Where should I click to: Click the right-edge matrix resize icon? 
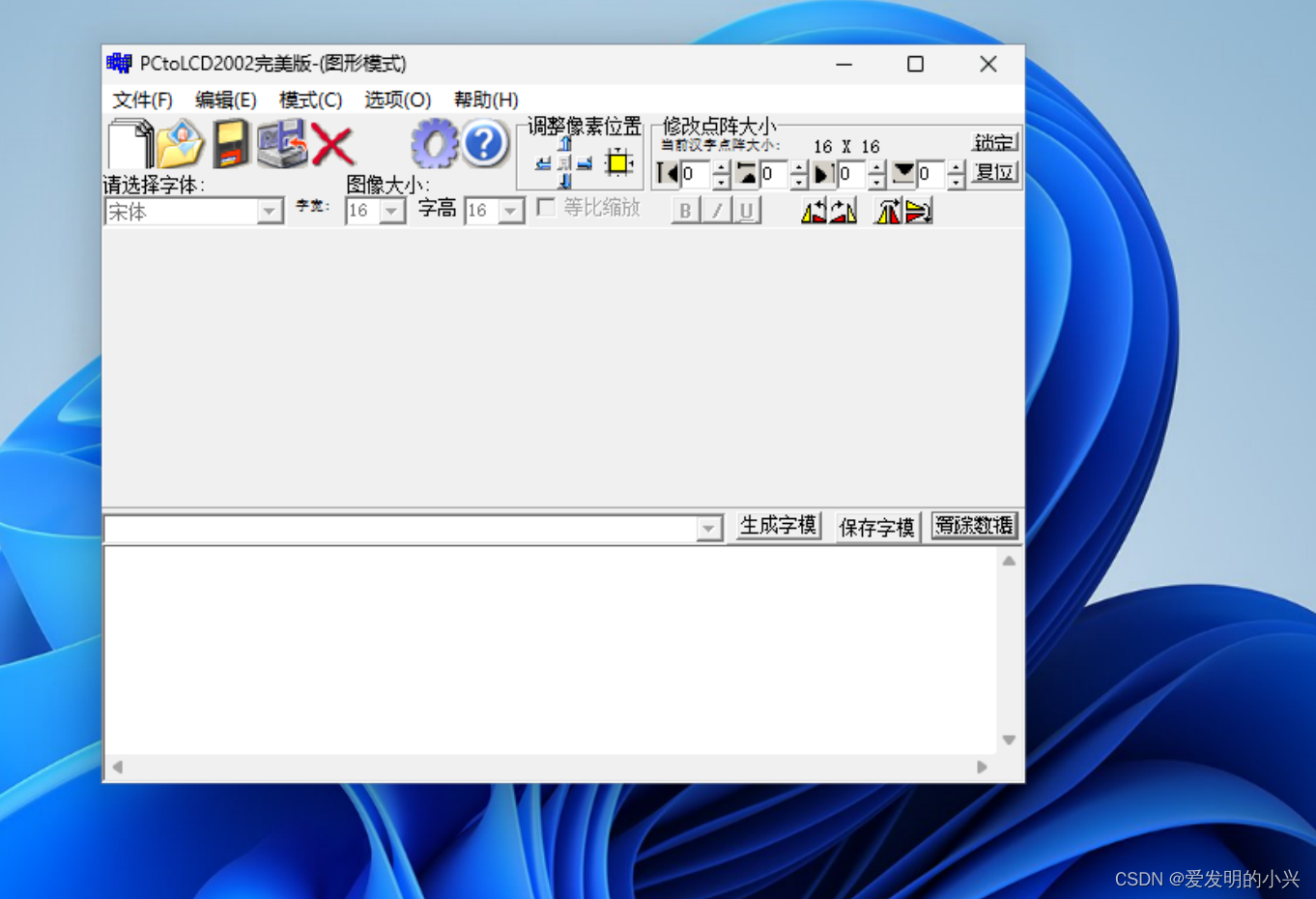tap(823, 174)
